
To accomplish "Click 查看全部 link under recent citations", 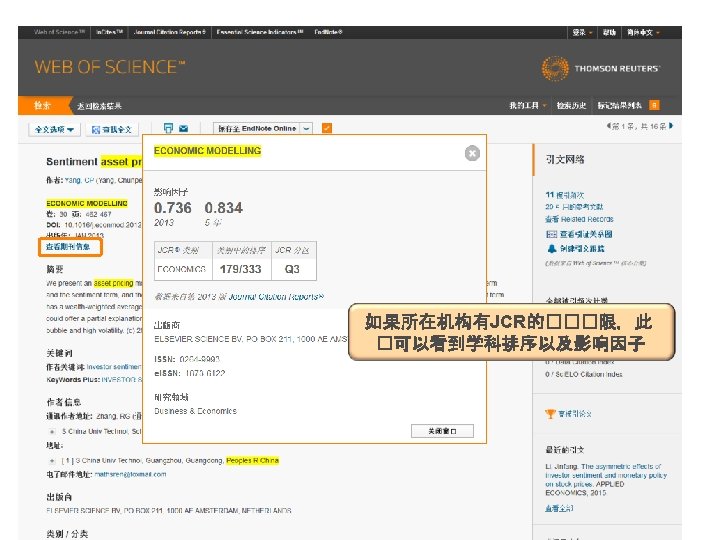I will [x=559, y=508].
